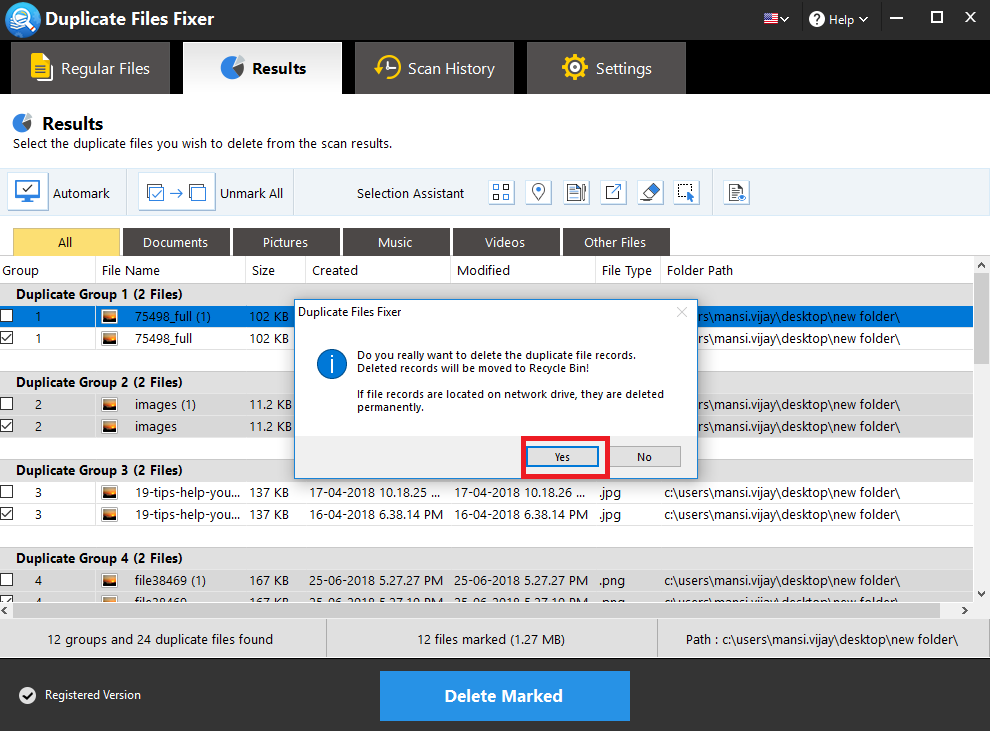Click the info icon in the dialog
The width and height of the screenshot is (990, 731).
tap(332, 364)
